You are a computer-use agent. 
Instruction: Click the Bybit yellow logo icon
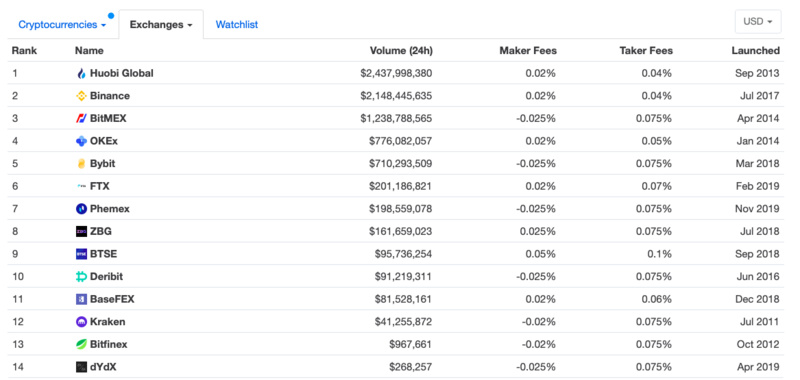(x=81, y=164)
